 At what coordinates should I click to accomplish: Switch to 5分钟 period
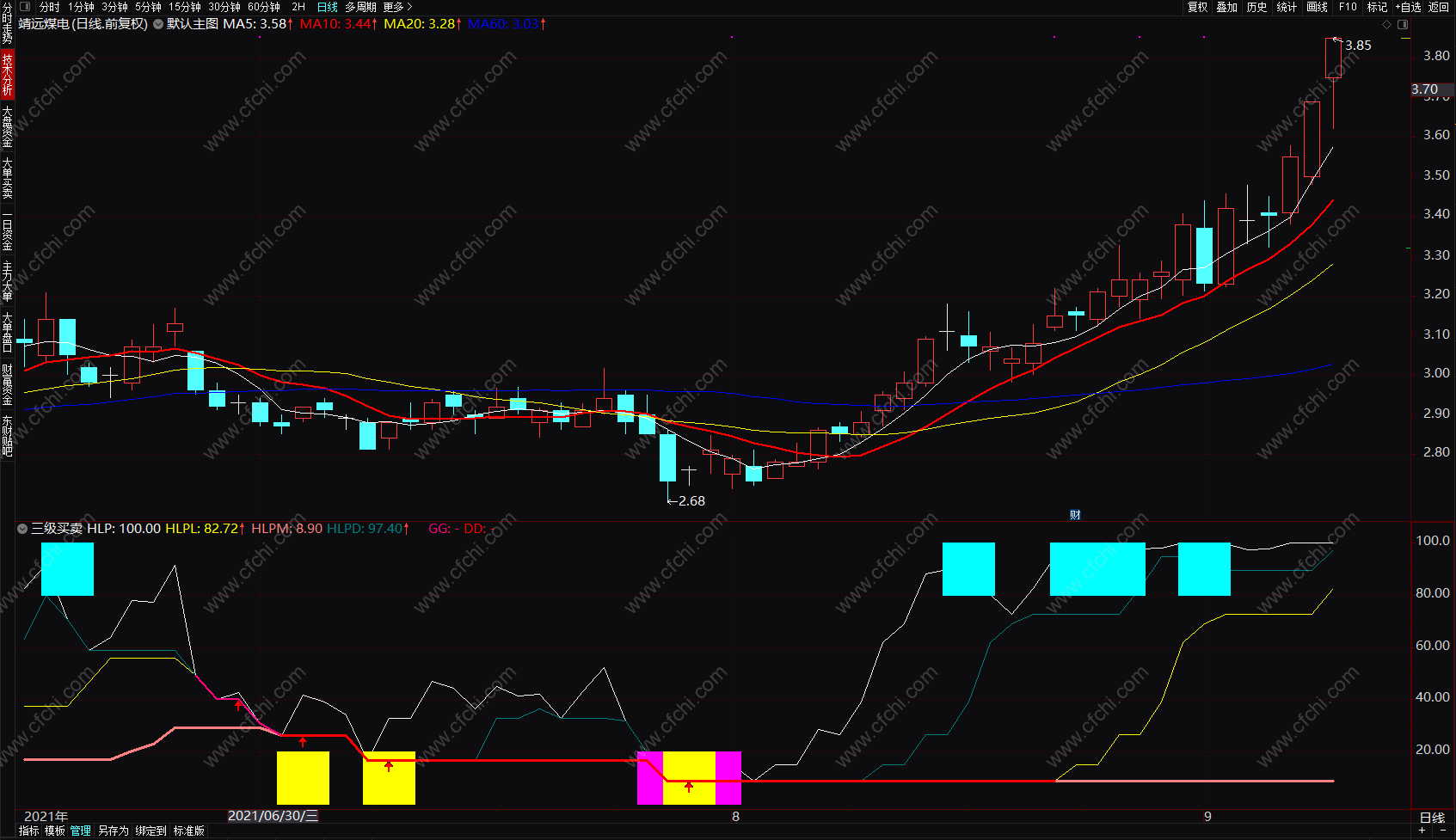tap(148, 7)
